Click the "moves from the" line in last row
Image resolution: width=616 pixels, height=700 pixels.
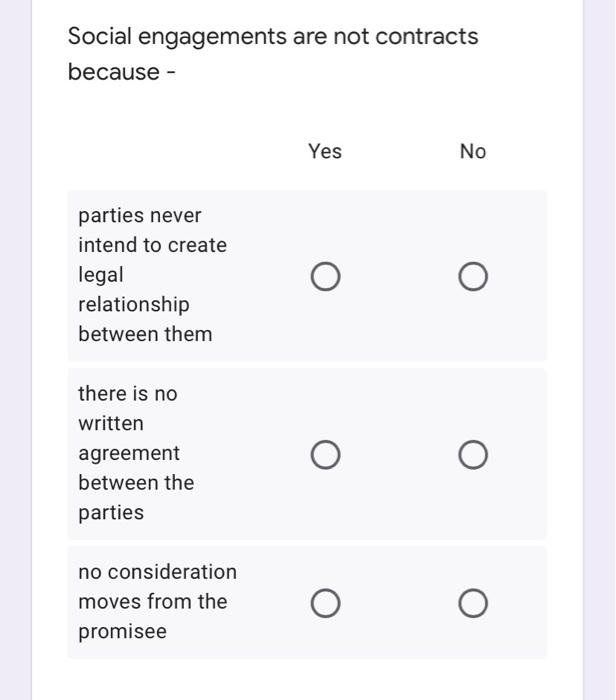pos(153,602)
